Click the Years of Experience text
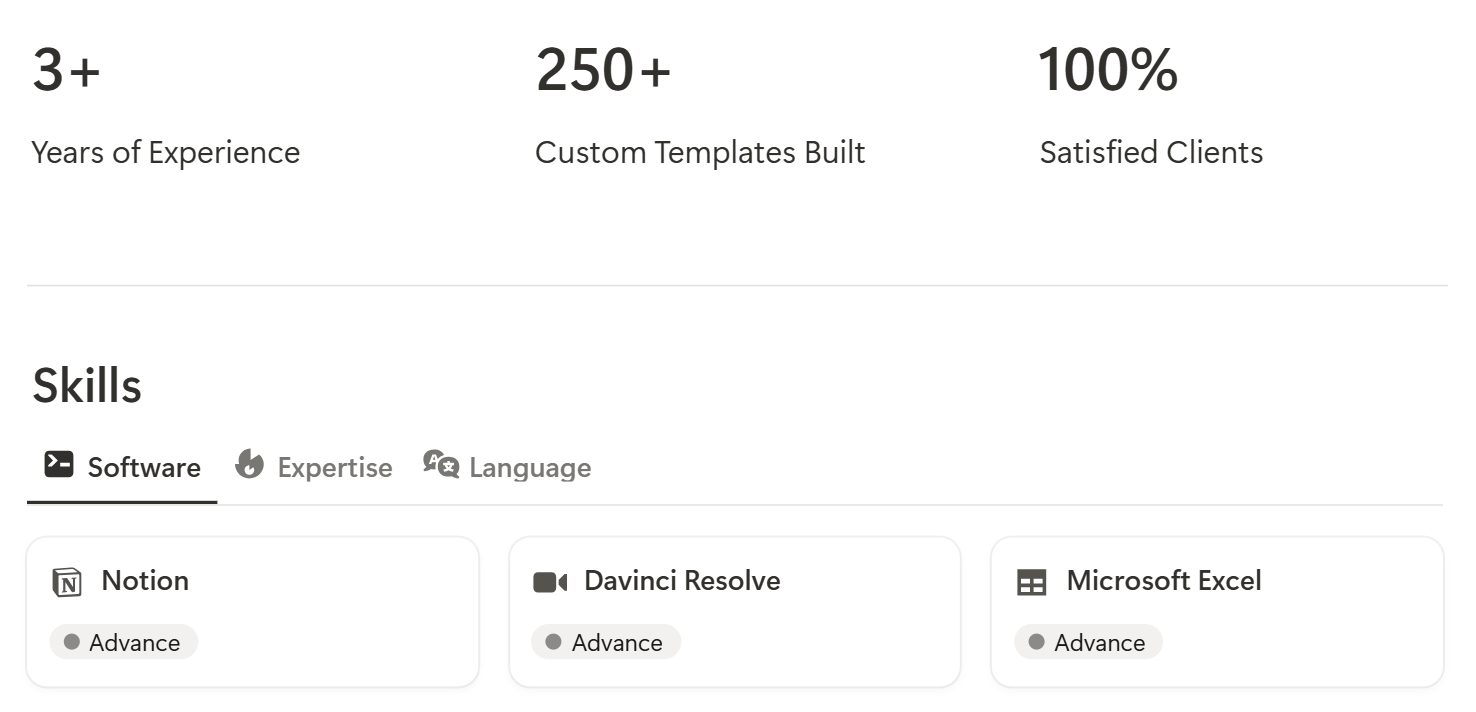Screen dimensions: 1476x712 tap(166, 153)
